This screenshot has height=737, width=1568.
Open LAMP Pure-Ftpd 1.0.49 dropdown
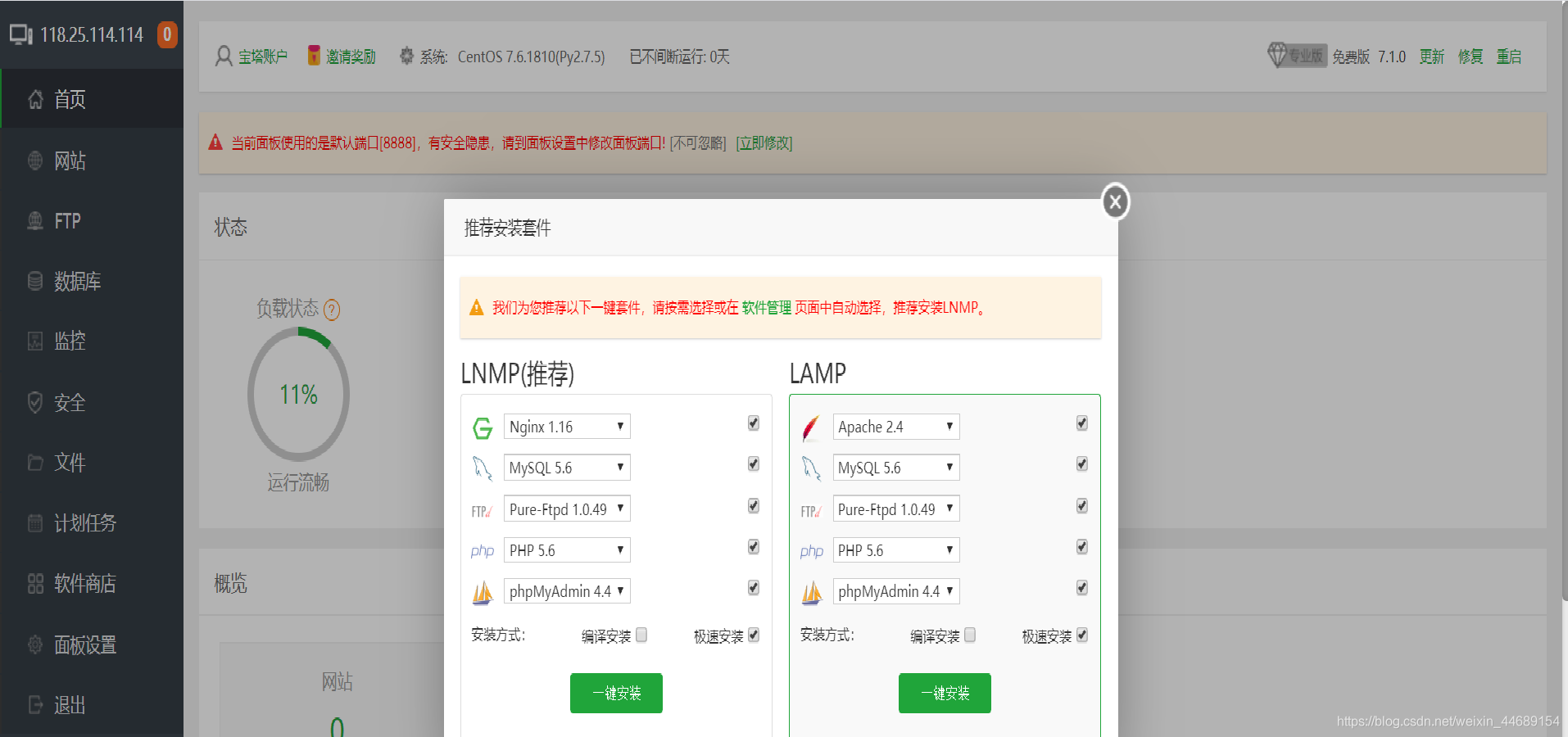tap(896, 509)
